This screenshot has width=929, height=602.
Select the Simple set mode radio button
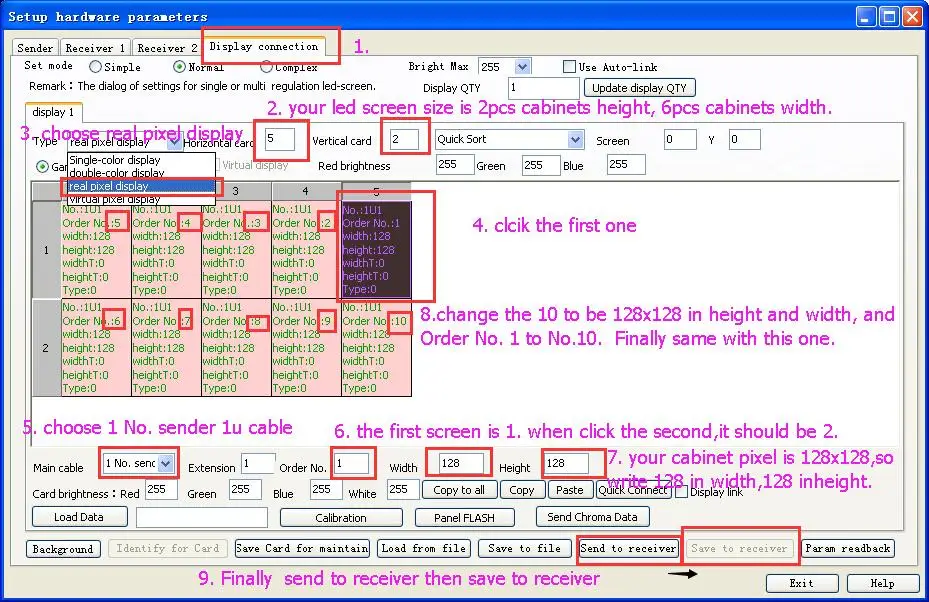point(96,67)
